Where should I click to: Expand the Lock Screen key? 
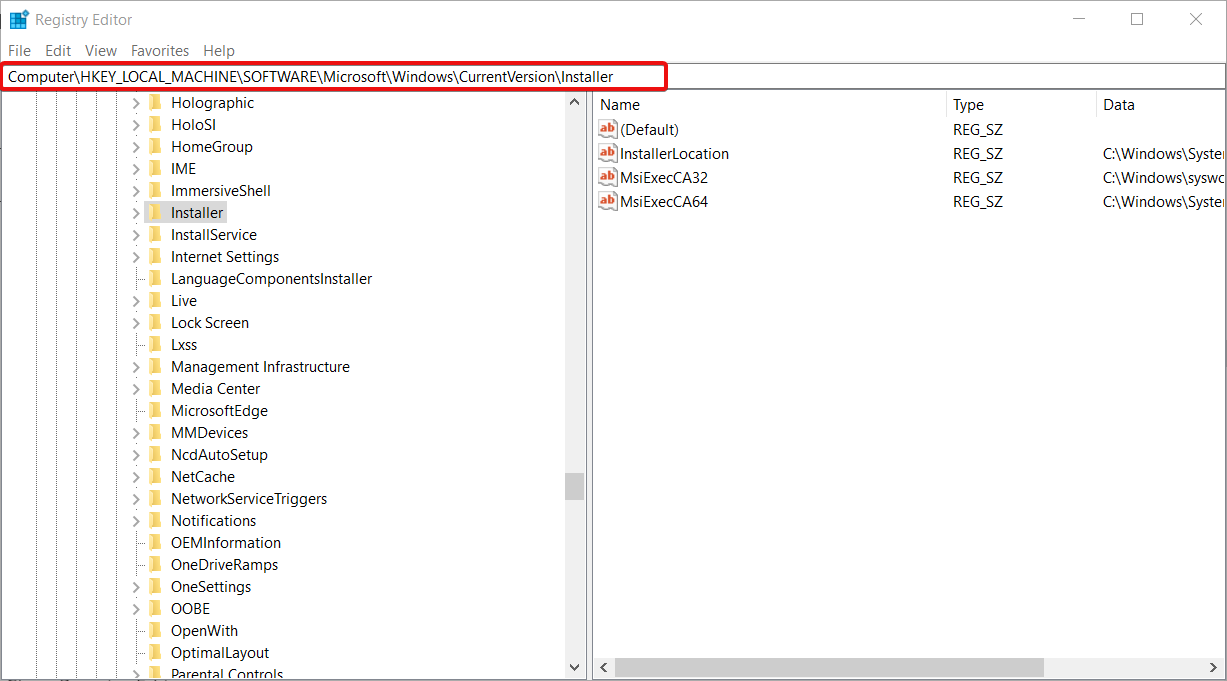(x=136, y=322)
